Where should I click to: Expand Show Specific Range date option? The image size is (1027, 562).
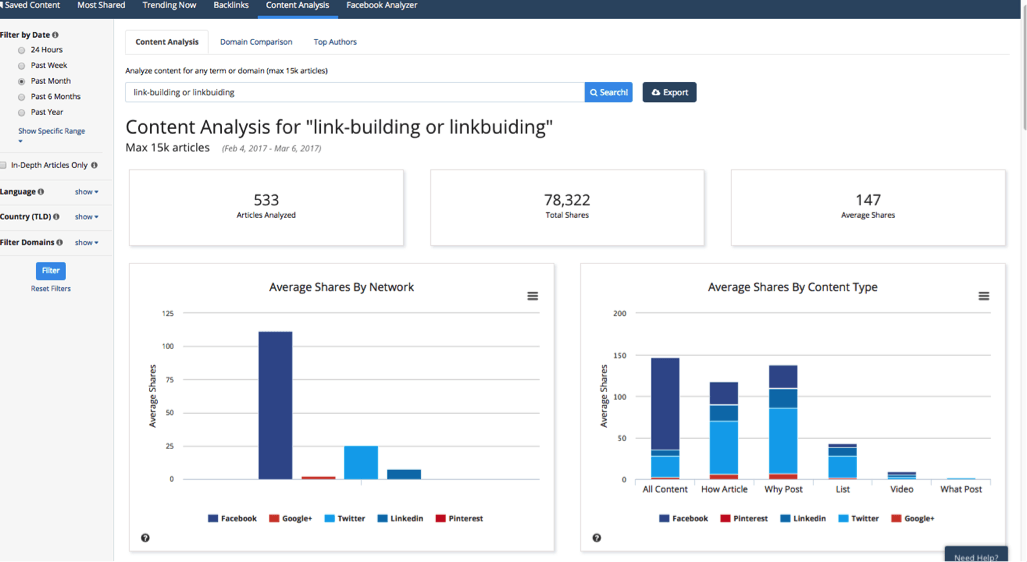pos(51,131)
